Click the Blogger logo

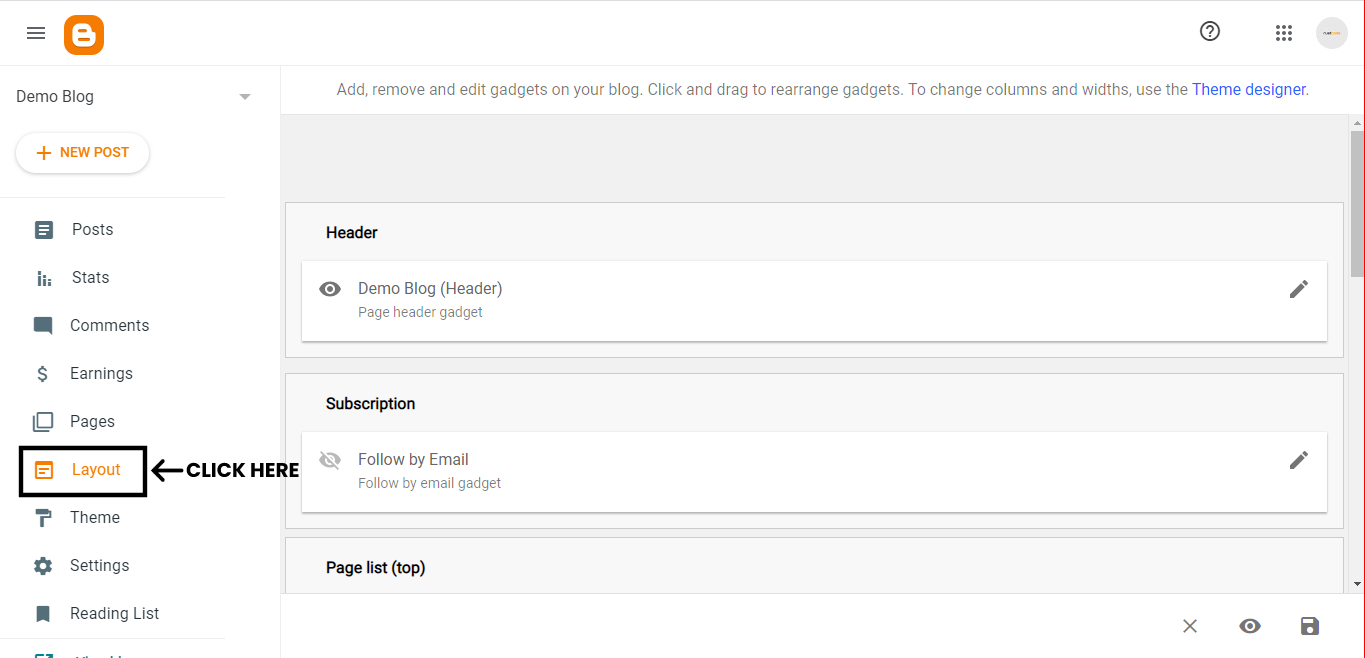pyautogui.click(x=84, y=34)
